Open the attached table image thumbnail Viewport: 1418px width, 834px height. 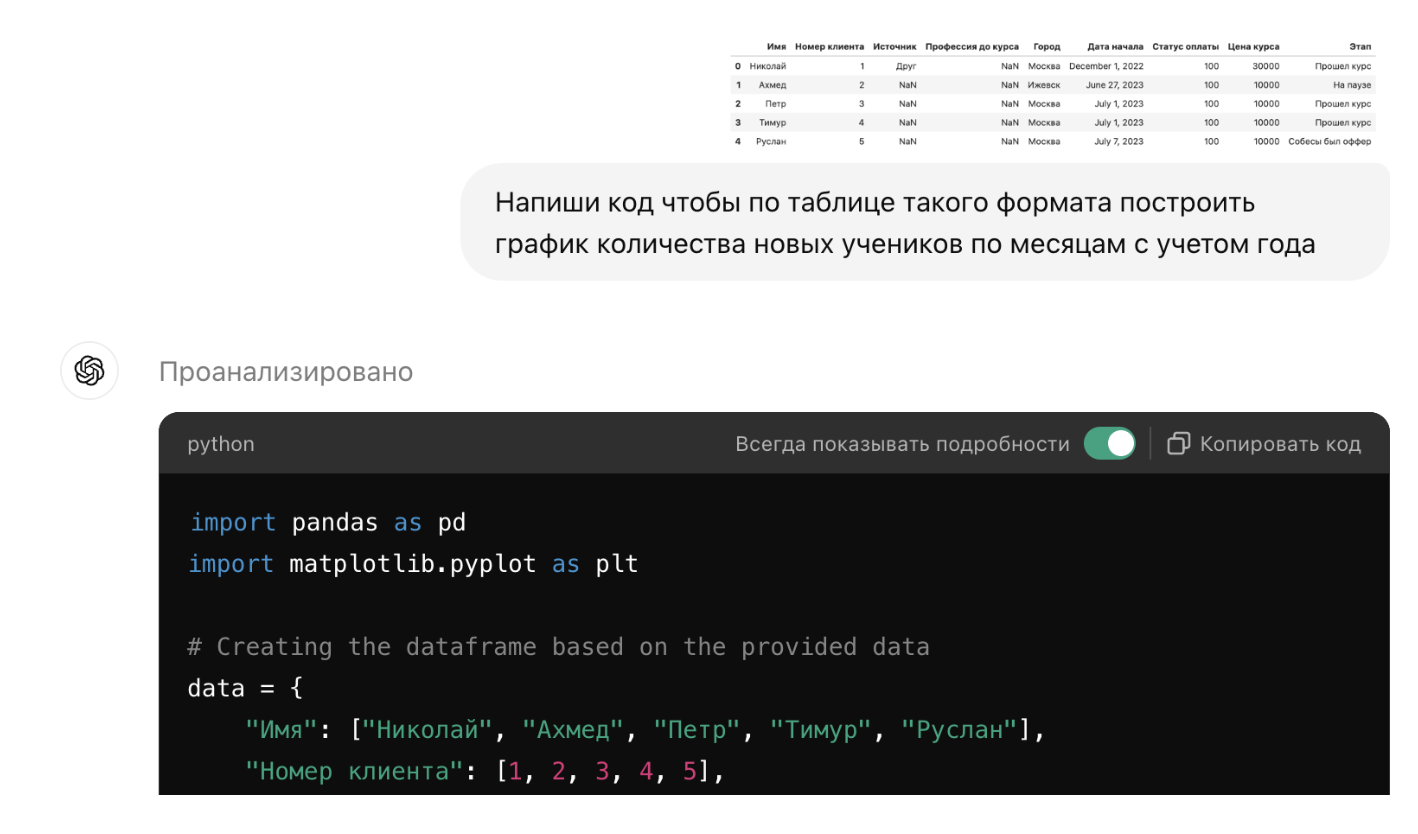(1053, 93)
